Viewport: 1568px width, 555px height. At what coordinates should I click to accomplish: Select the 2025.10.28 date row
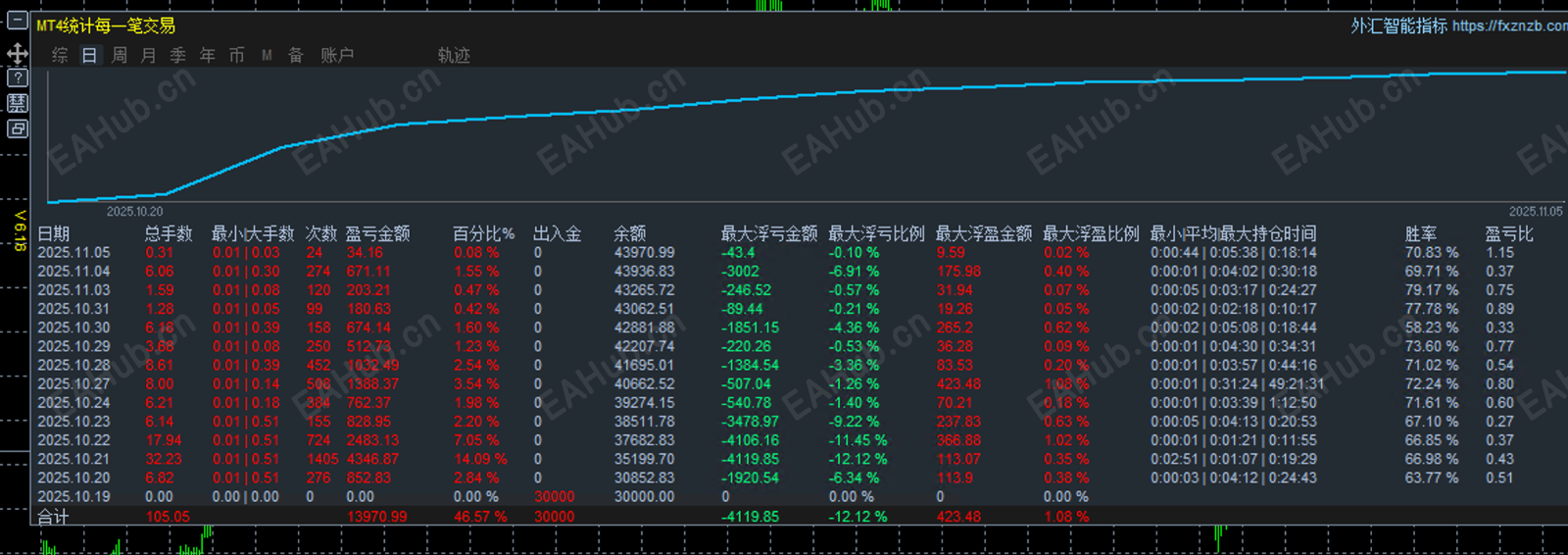coord(73,365)
